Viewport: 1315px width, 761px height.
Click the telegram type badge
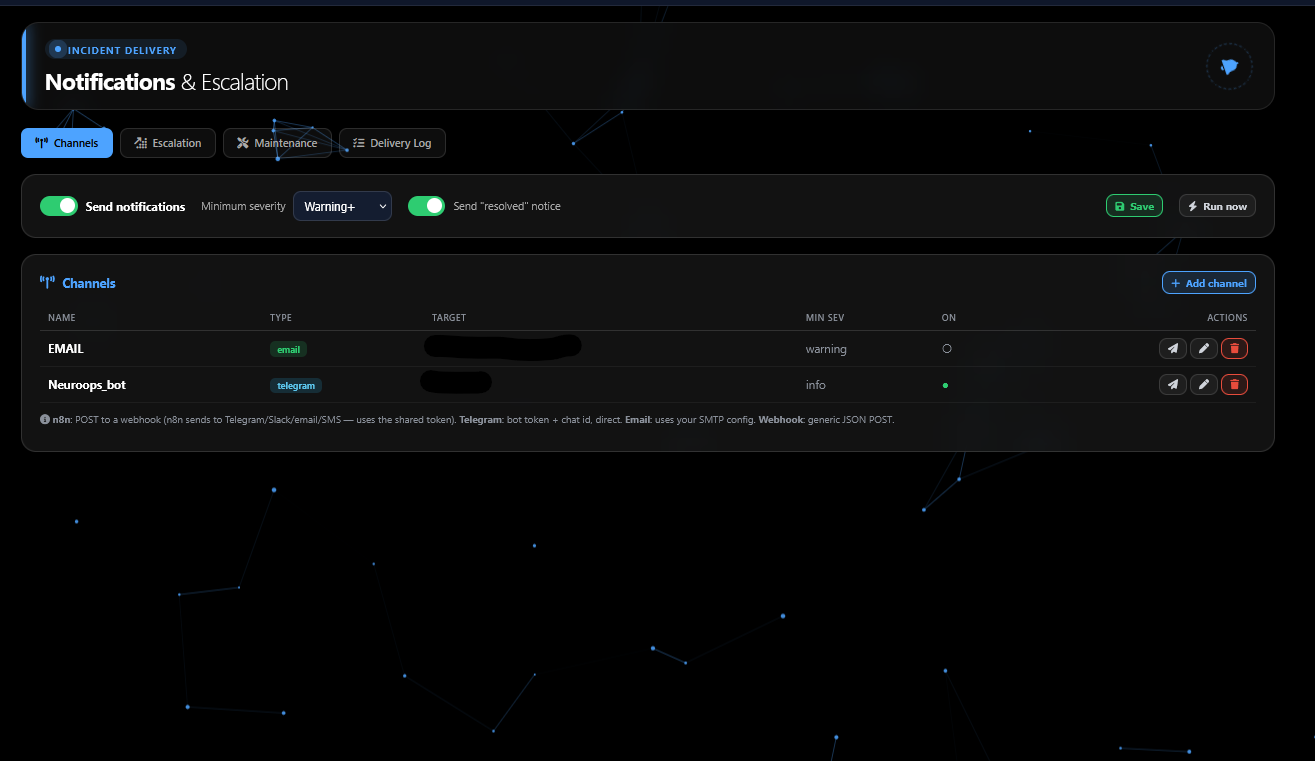(x=296, y=385)
